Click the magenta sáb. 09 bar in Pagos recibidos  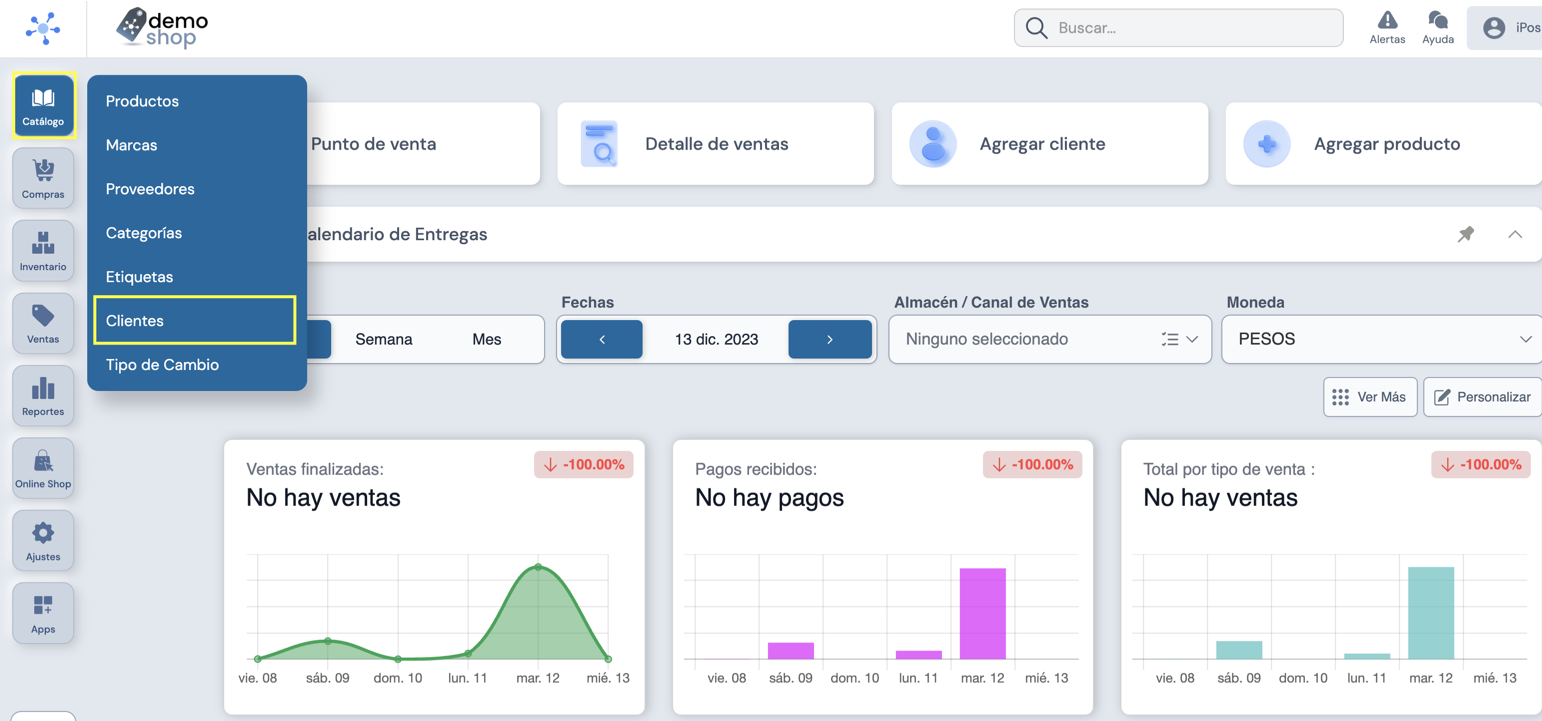(x=791, y=651)
